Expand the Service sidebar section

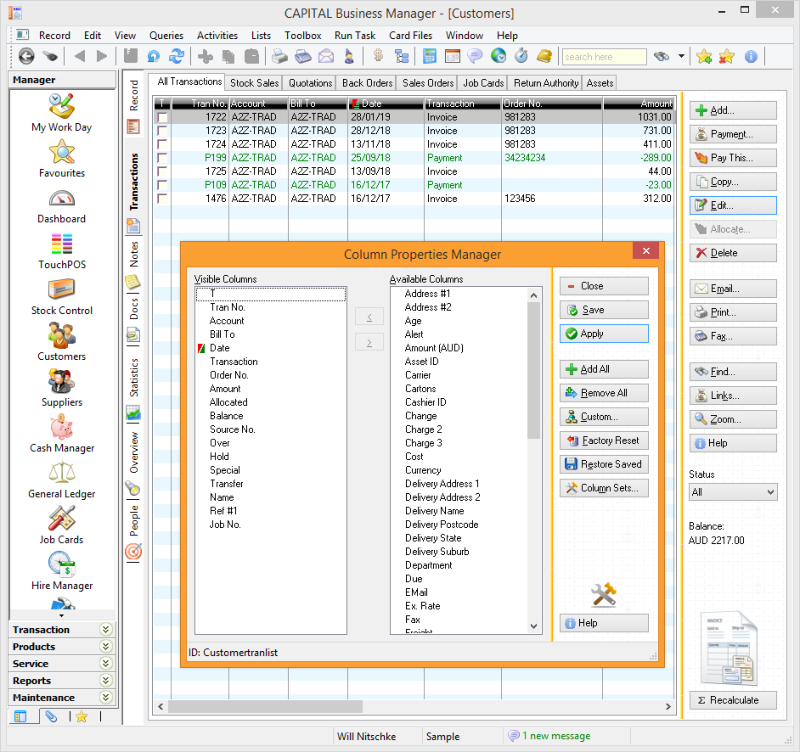pyautogui.click(x=106, y=663)
